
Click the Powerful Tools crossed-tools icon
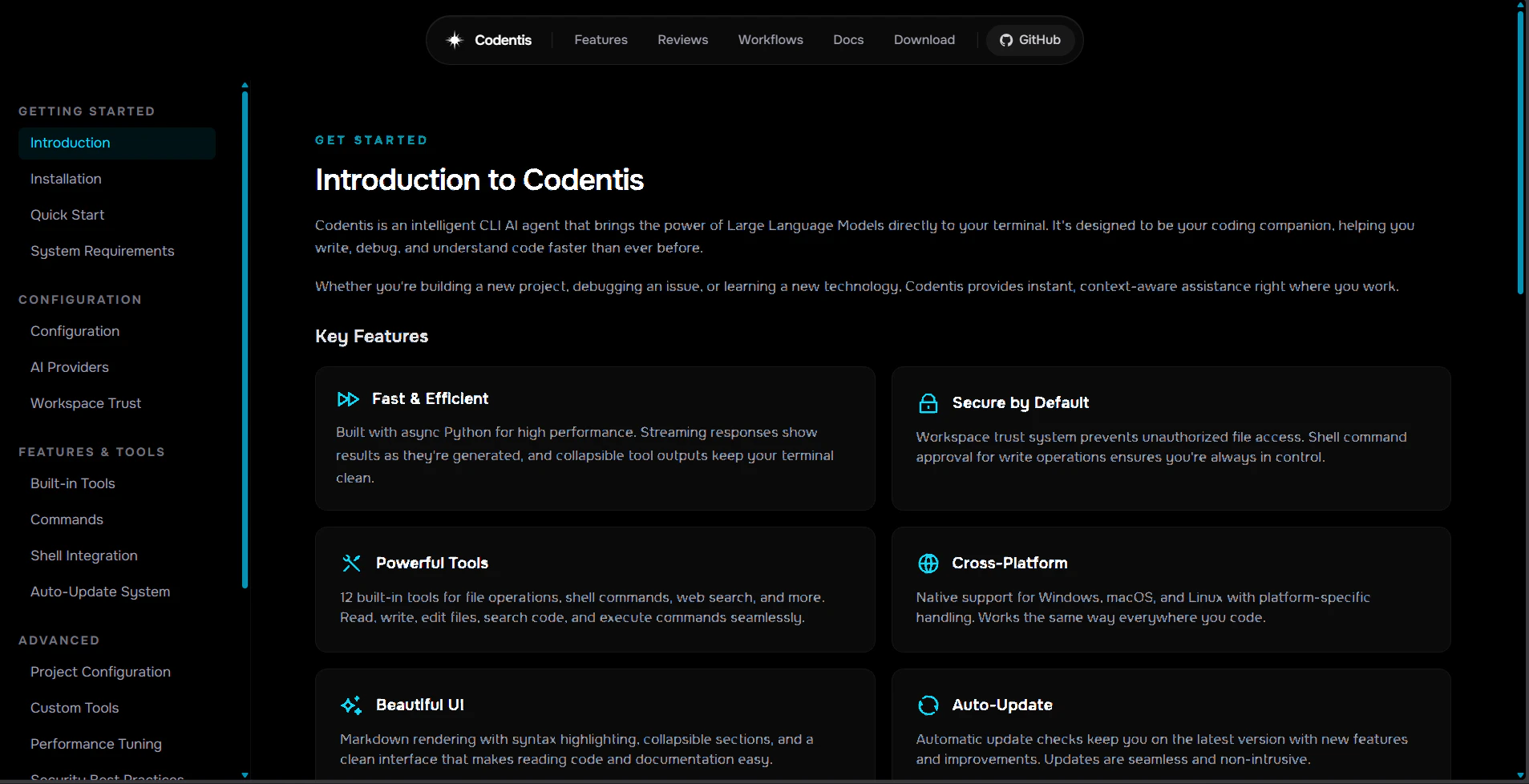pos(351,564)
